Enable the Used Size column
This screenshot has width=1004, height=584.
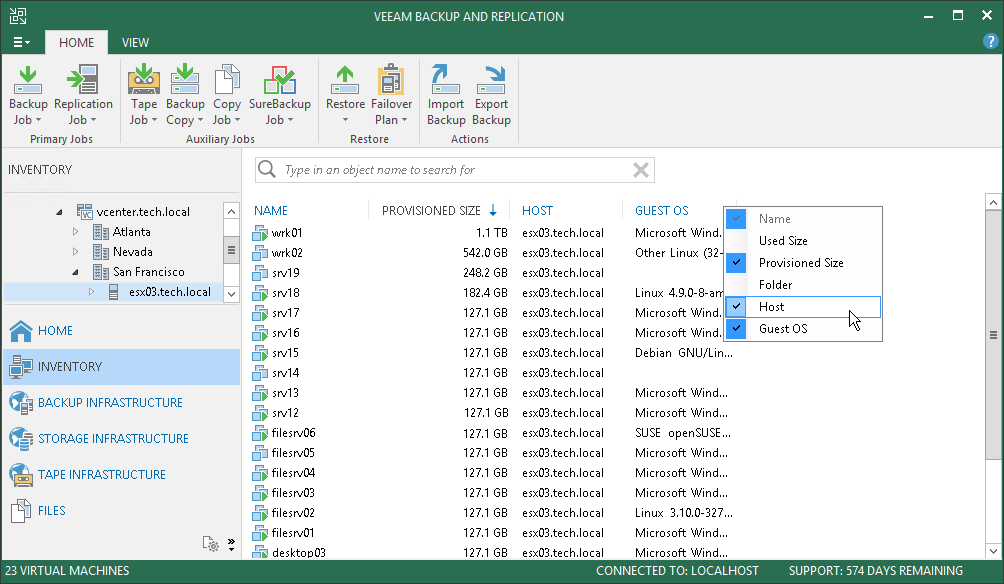[737, 241]
